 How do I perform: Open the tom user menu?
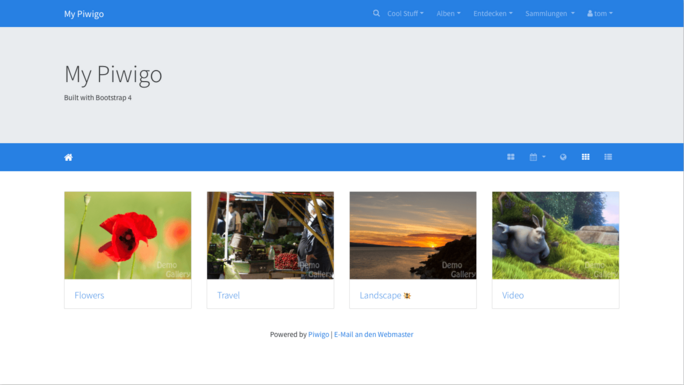tap(600, 14)
